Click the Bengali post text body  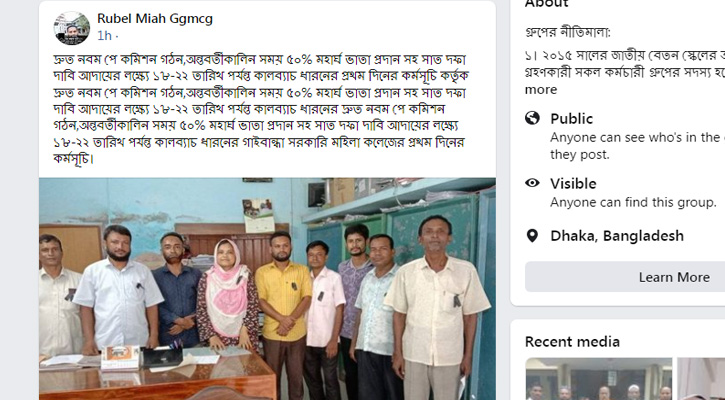click(x=261, y=109)
